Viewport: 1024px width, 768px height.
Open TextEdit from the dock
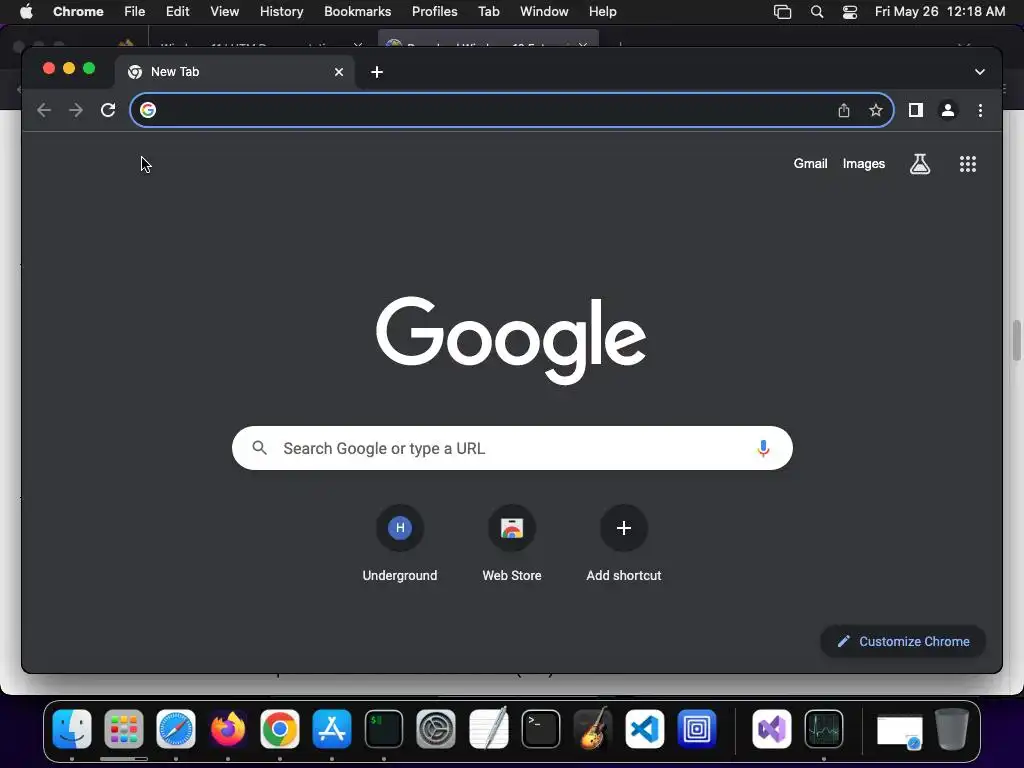(x=488, y=728)
